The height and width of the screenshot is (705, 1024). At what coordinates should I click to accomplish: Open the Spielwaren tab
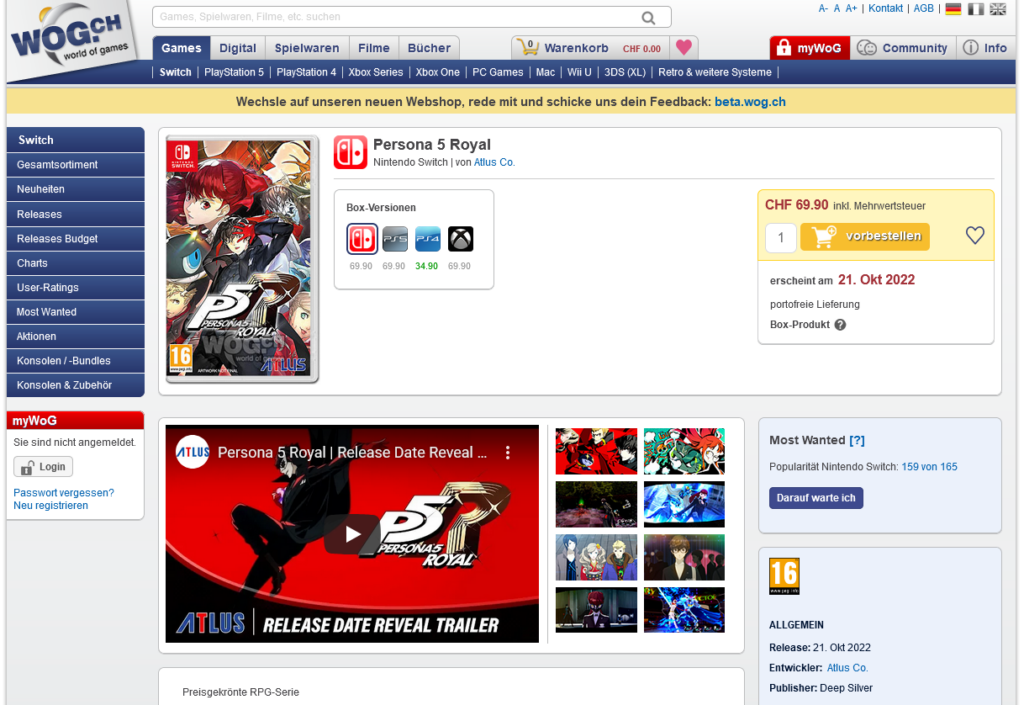click(307, 48)
